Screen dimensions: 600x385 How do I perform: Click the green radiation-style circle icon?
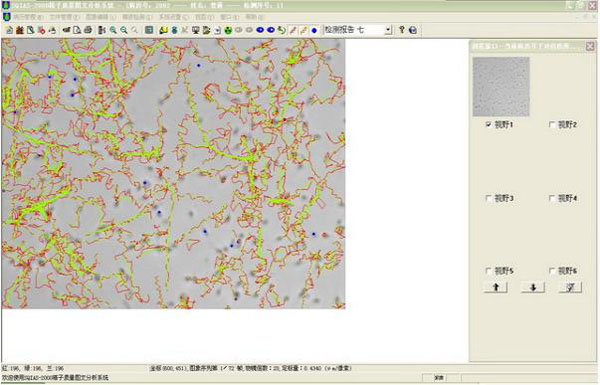[228, 30]
